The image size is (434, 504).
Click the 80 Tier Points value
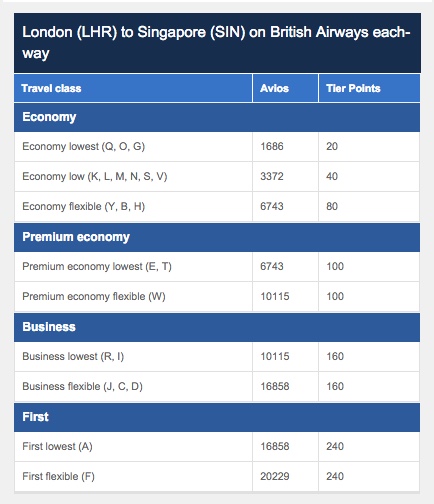pyautogui.click(x=332, y=206)
